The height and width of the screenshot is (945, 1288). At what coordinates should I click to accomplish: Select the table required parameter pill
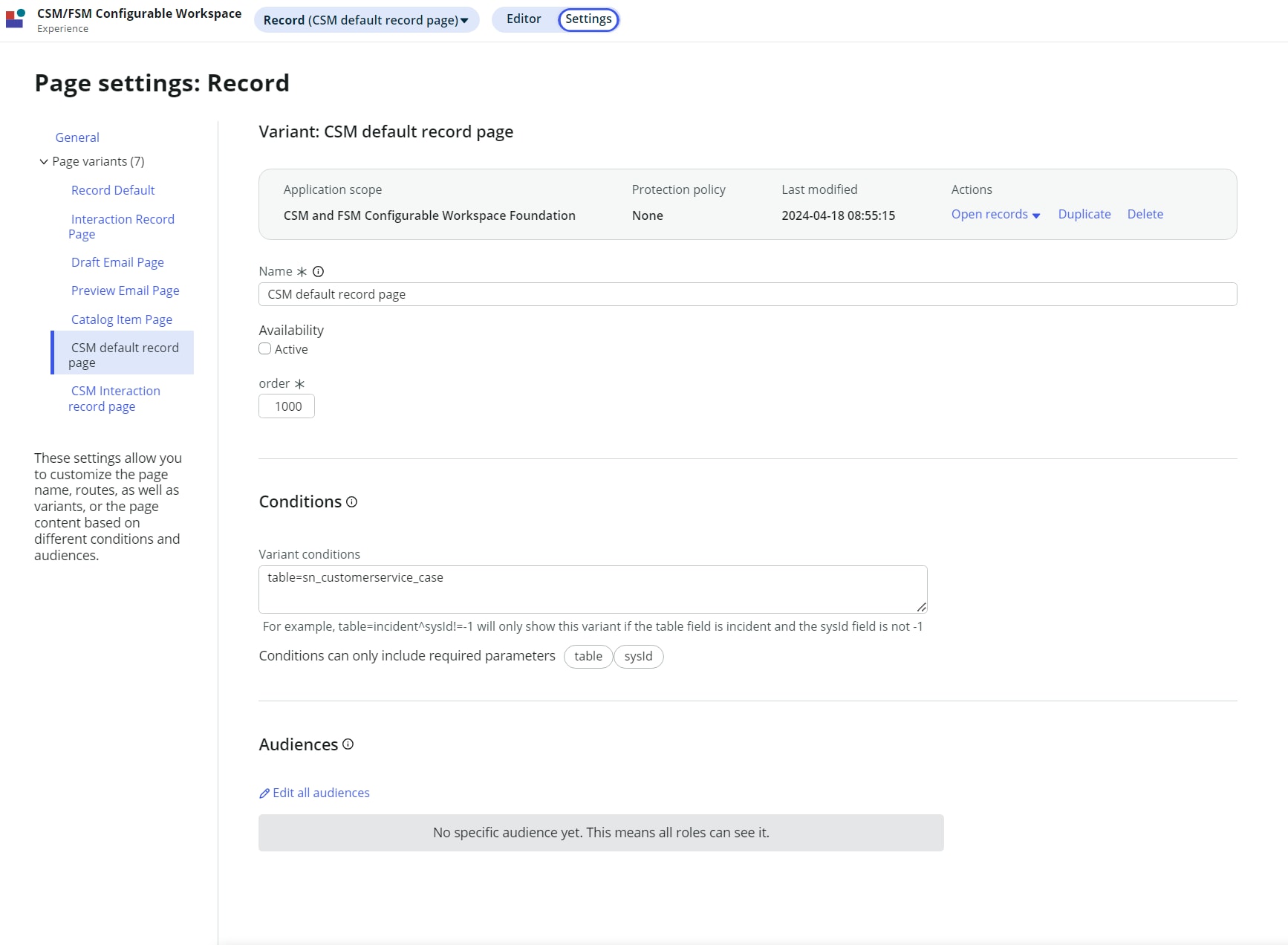tap(588, 657)
